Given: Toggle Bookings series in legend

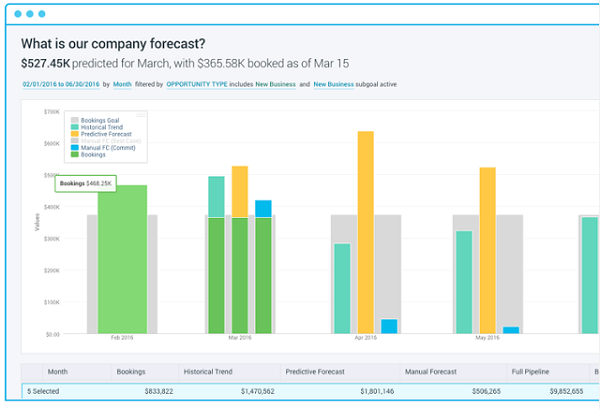Looking at the screenshot, I should tap(88, 155).
